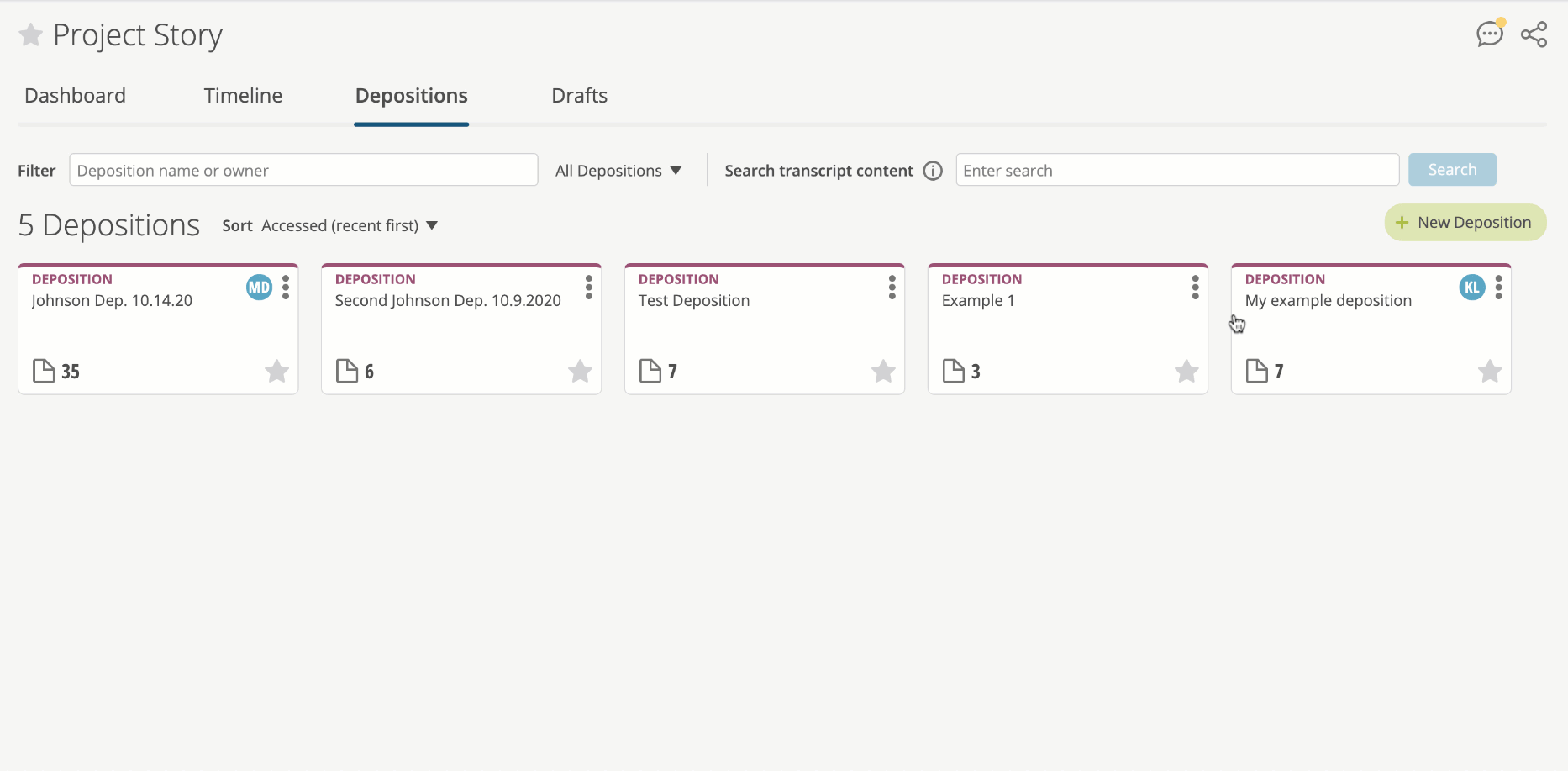
Task: Star the Test Deposition card
Action: click(x=883, y=371)
